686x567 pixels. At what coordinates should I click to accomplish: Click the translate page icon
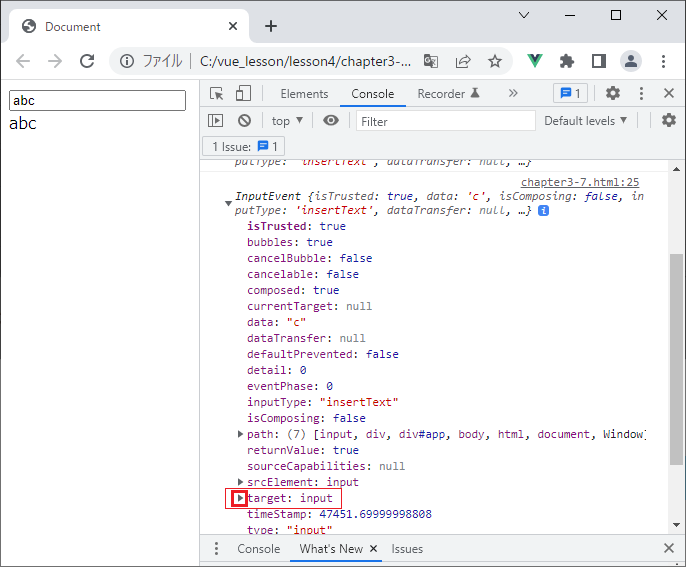click(x=431, y=61)
